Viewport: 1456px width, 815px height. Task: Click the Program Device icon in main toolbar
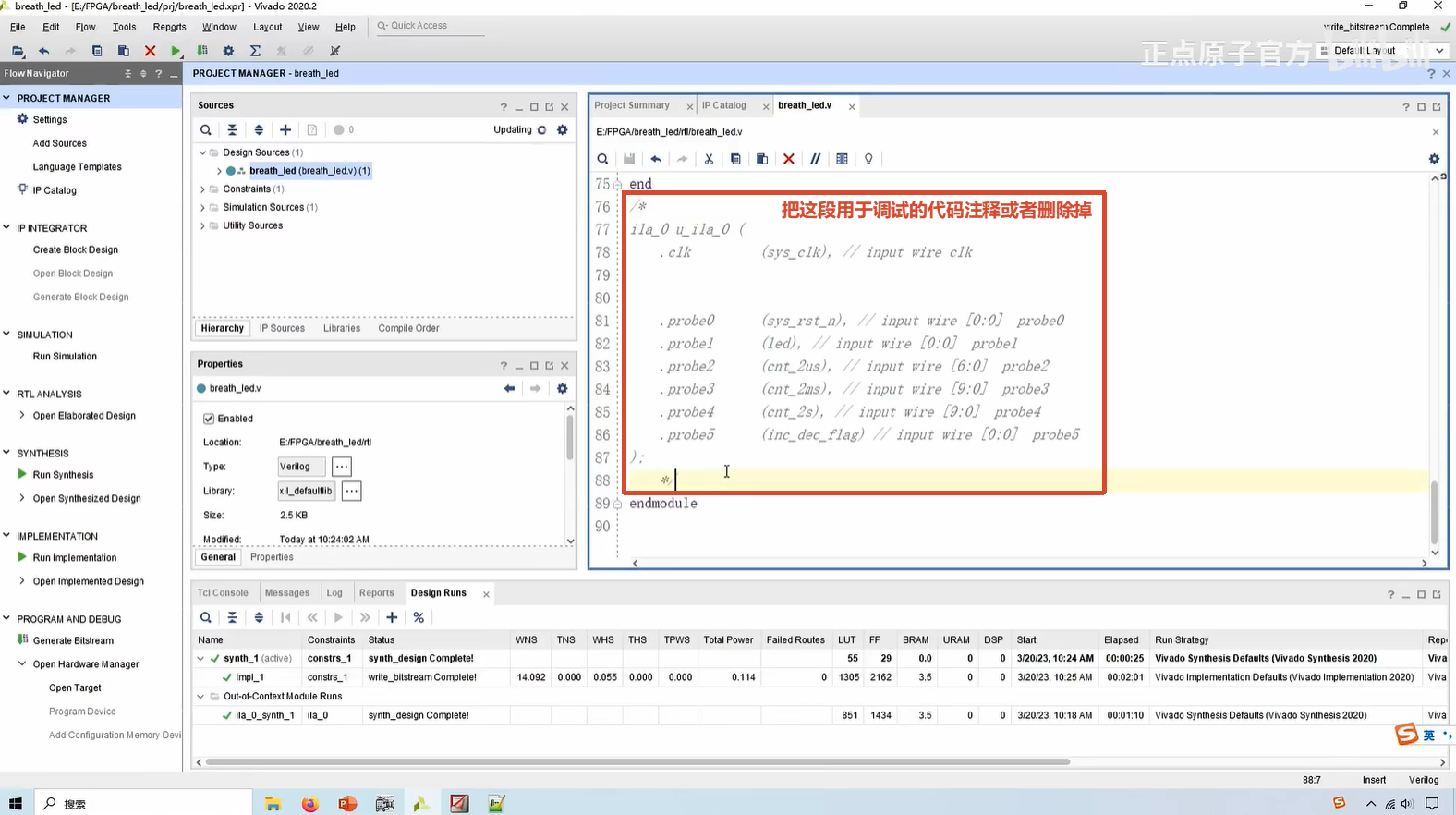tap(202, 51)
